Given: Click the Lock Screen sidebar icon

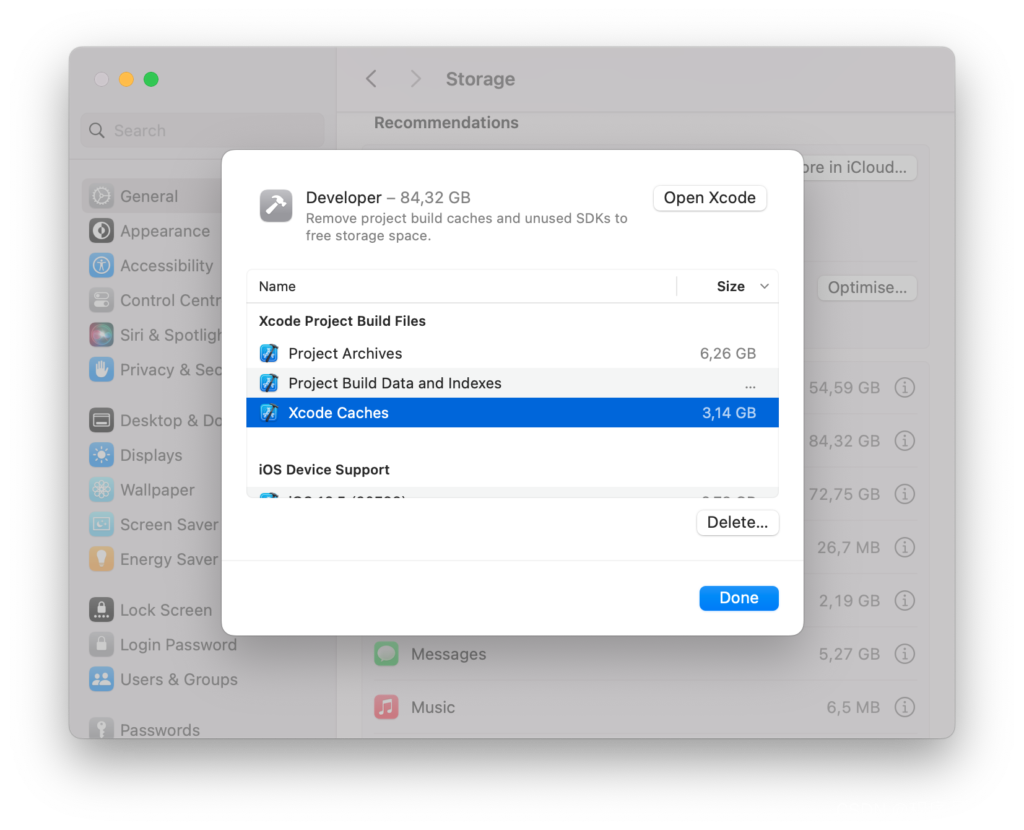Looking at the screenshot, I should pyautogui.click(x=101, y=610).
